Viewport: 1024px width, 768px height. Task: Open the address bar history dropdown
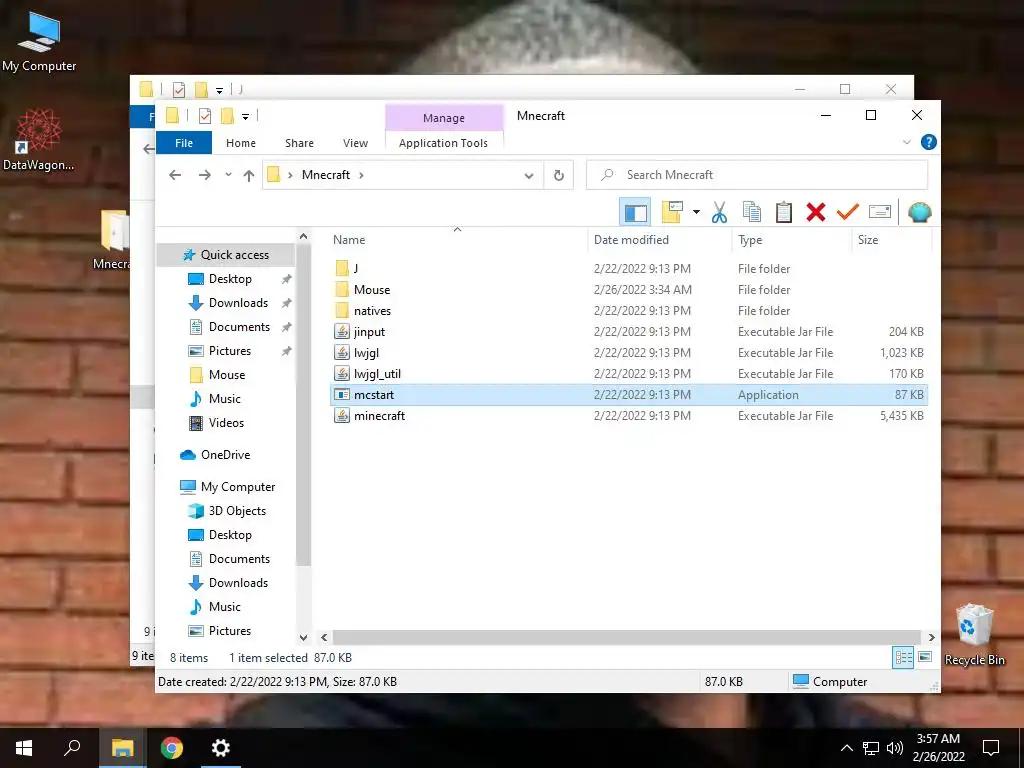[529, 175]
